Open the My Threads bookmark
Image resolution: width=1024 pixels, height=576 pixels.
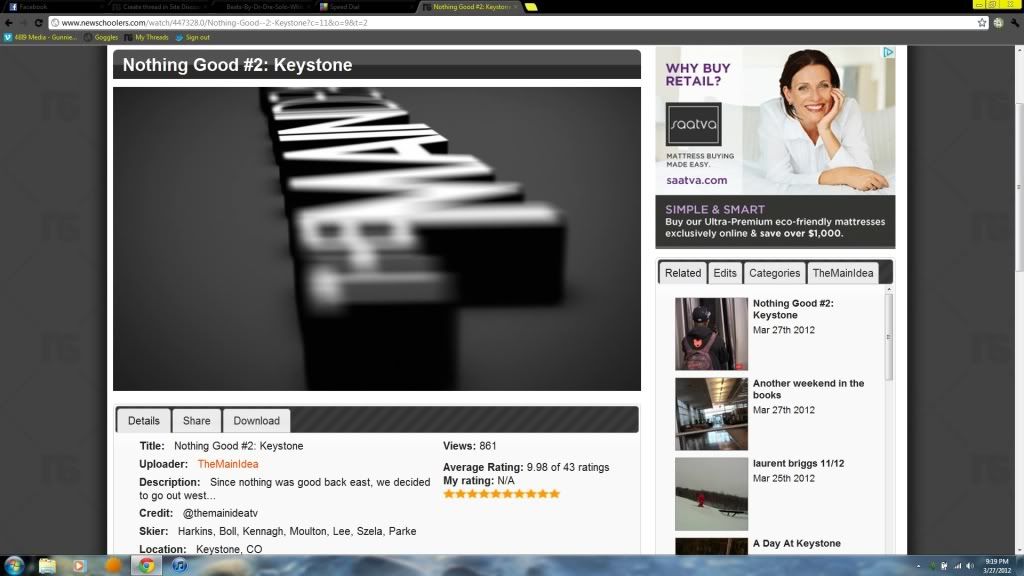pyautogui.click(x=151, y=37)
